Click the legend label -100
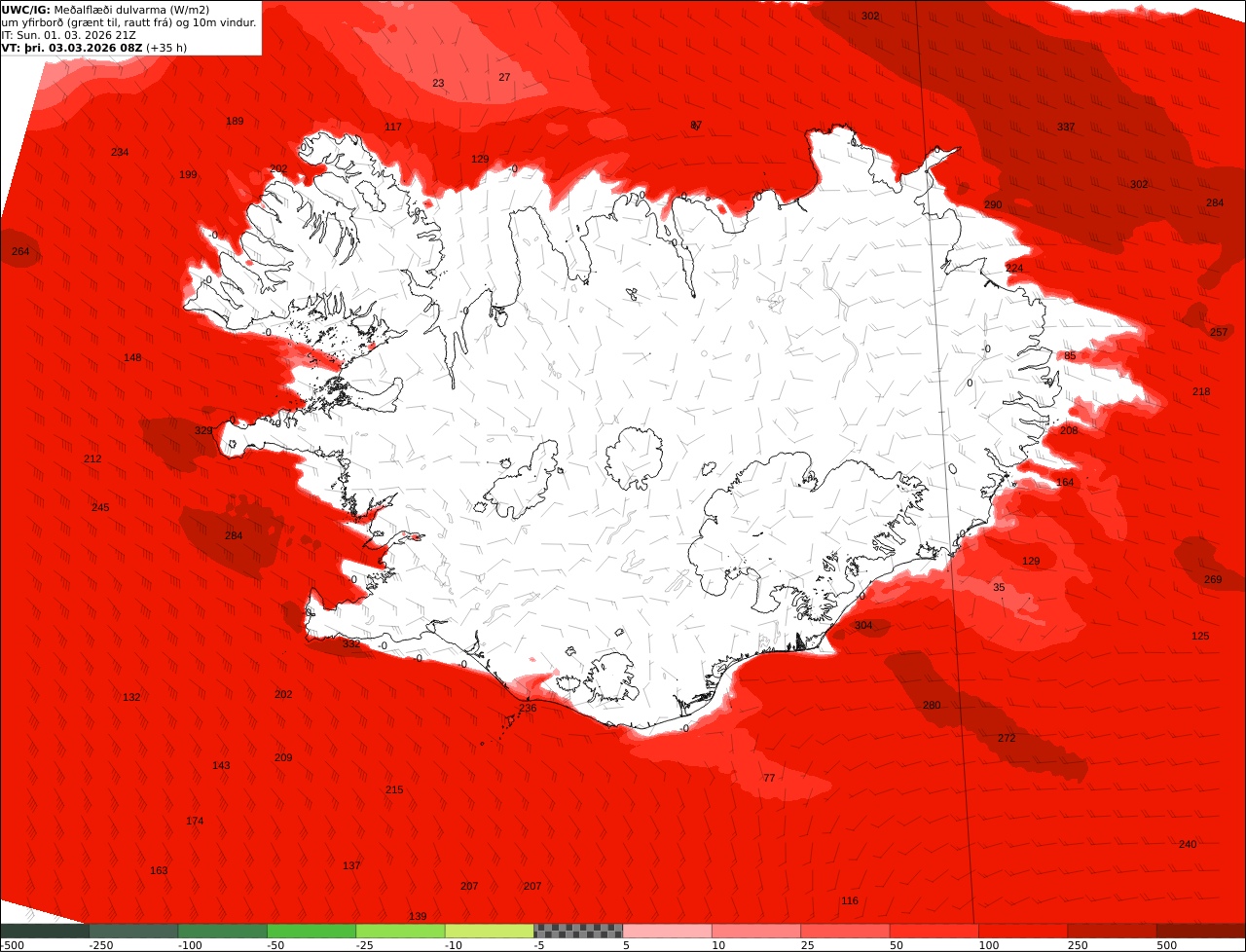 [190, 945]
